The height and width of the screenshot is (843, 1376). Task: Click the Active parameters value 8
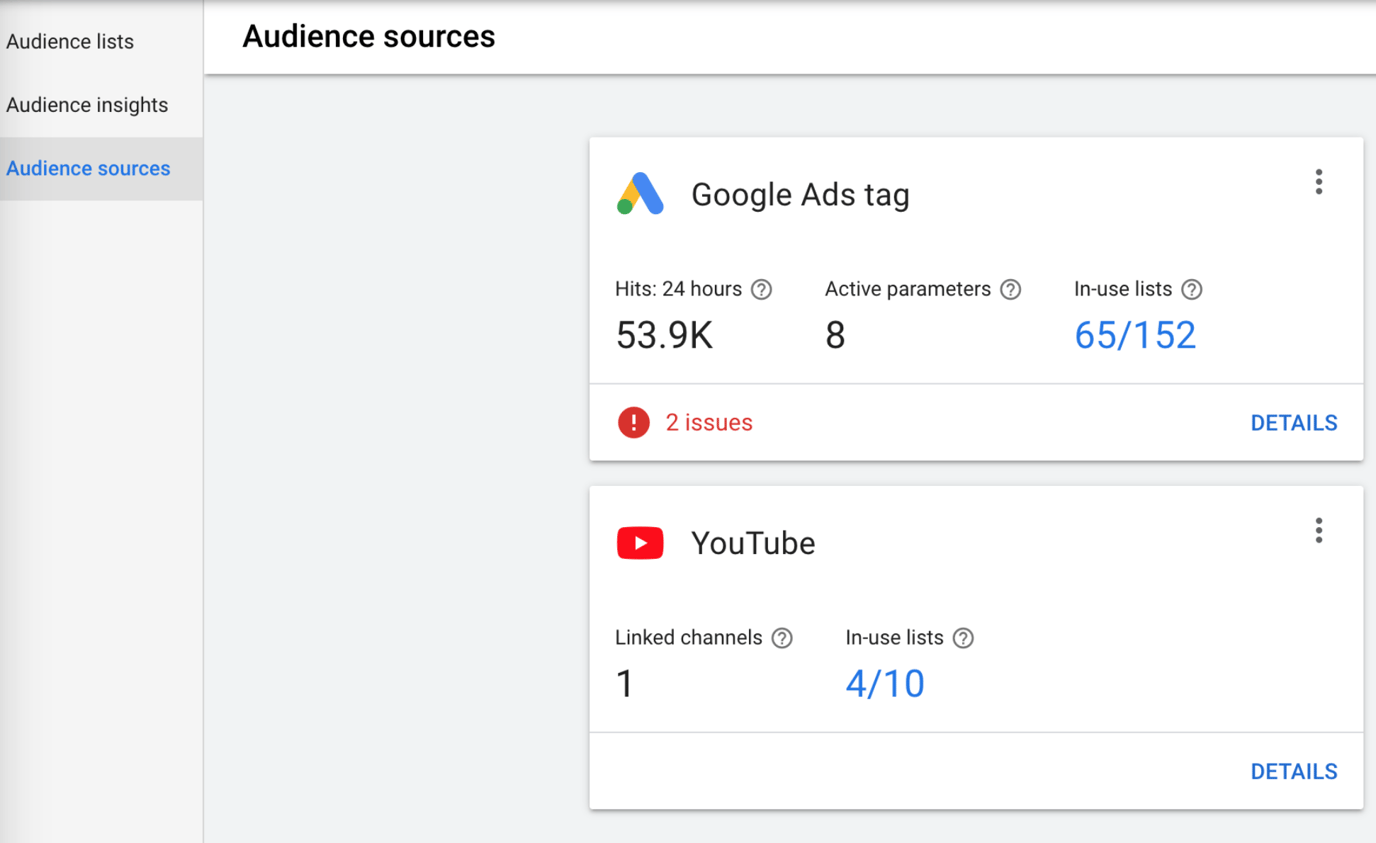pos(835,335)
